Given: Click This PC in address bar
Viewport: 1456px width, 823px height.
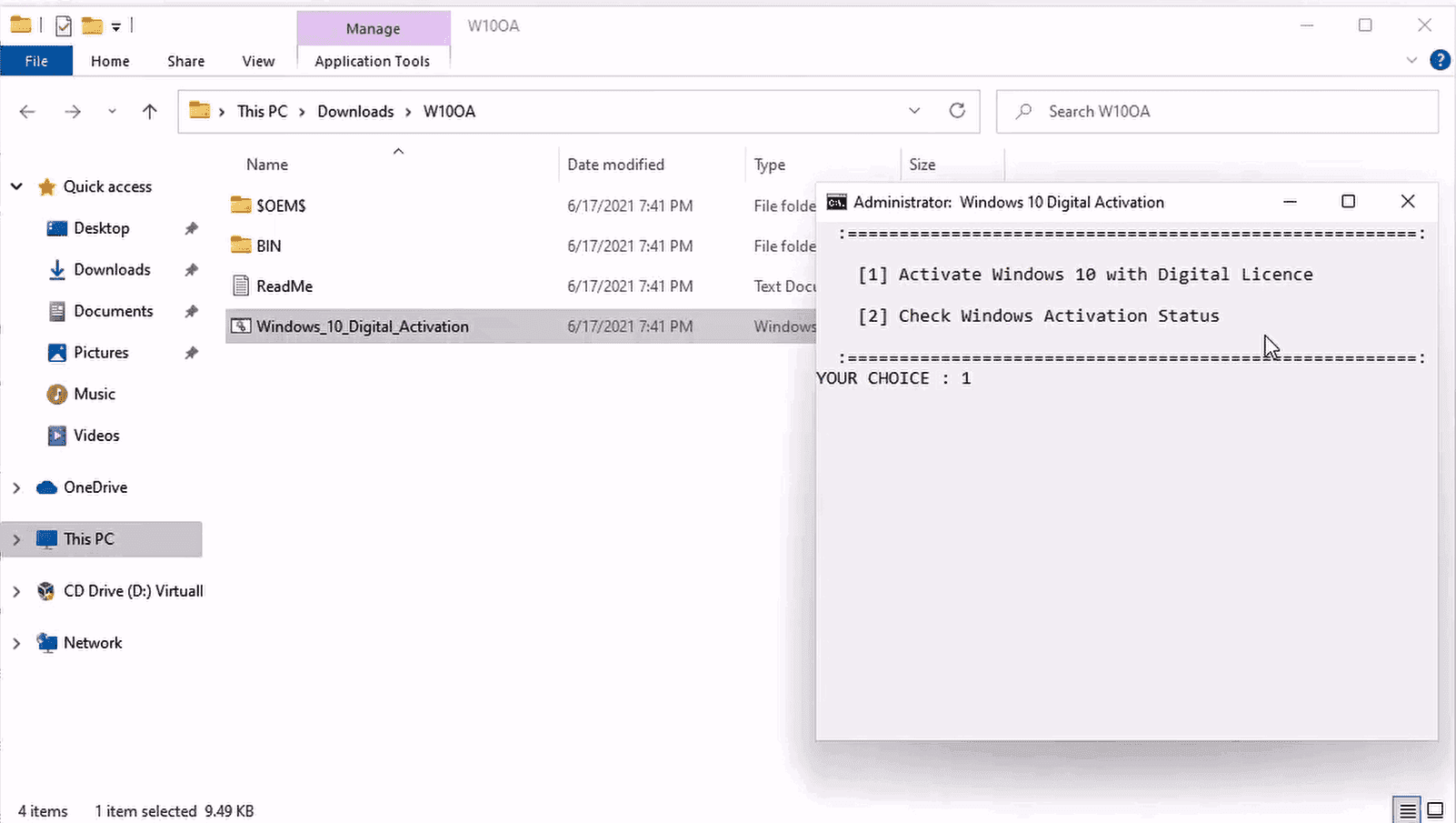Looking at the screenshot, I should coord(262,111).
